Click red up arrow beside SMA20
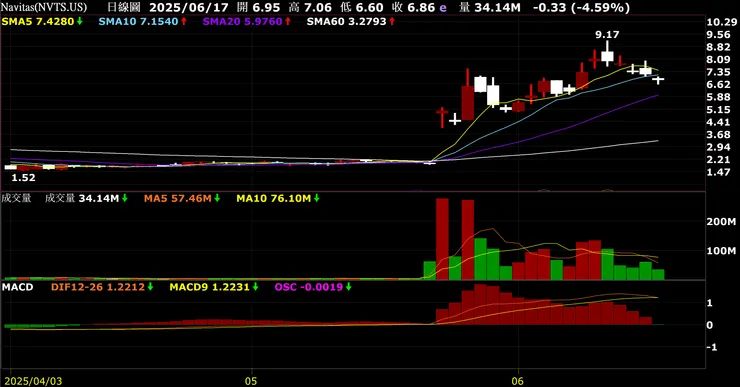This screenshot has height=387, width=740. point(288,21)
